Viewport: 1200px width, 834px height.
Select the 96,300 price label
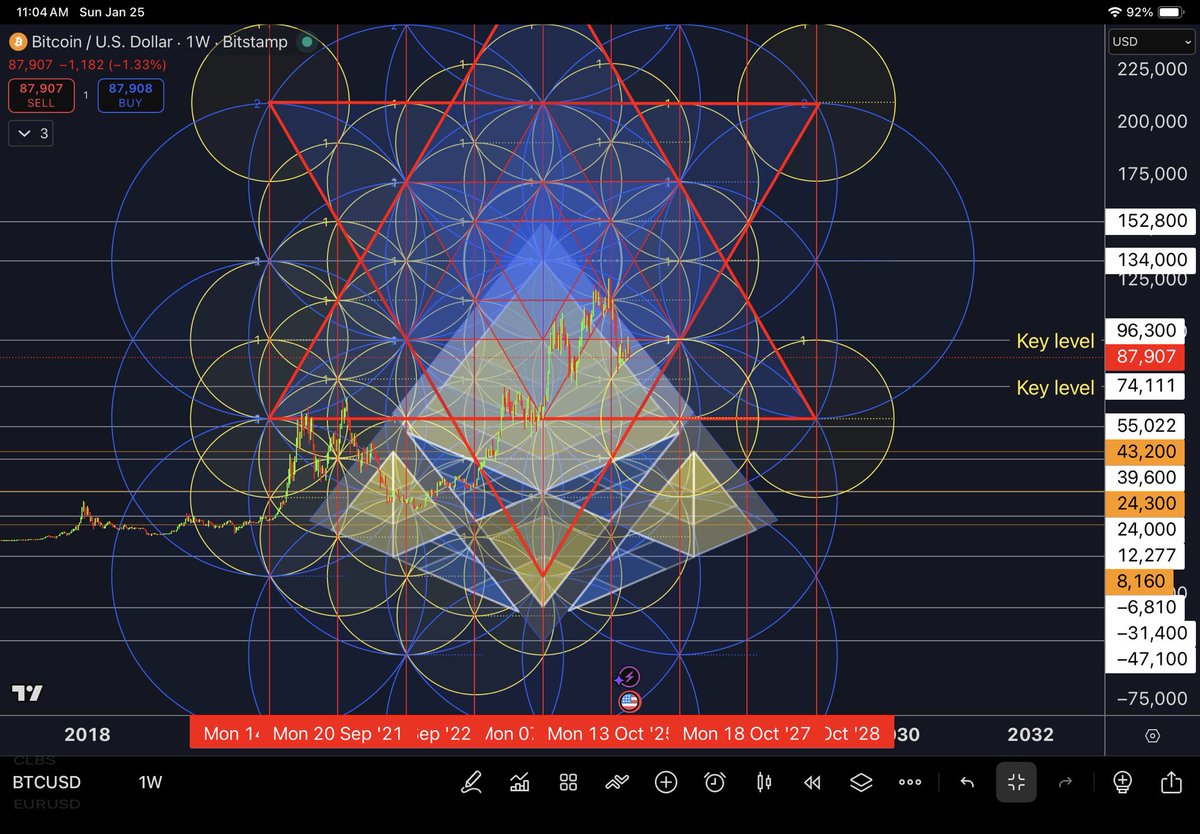click(1147, 331)
